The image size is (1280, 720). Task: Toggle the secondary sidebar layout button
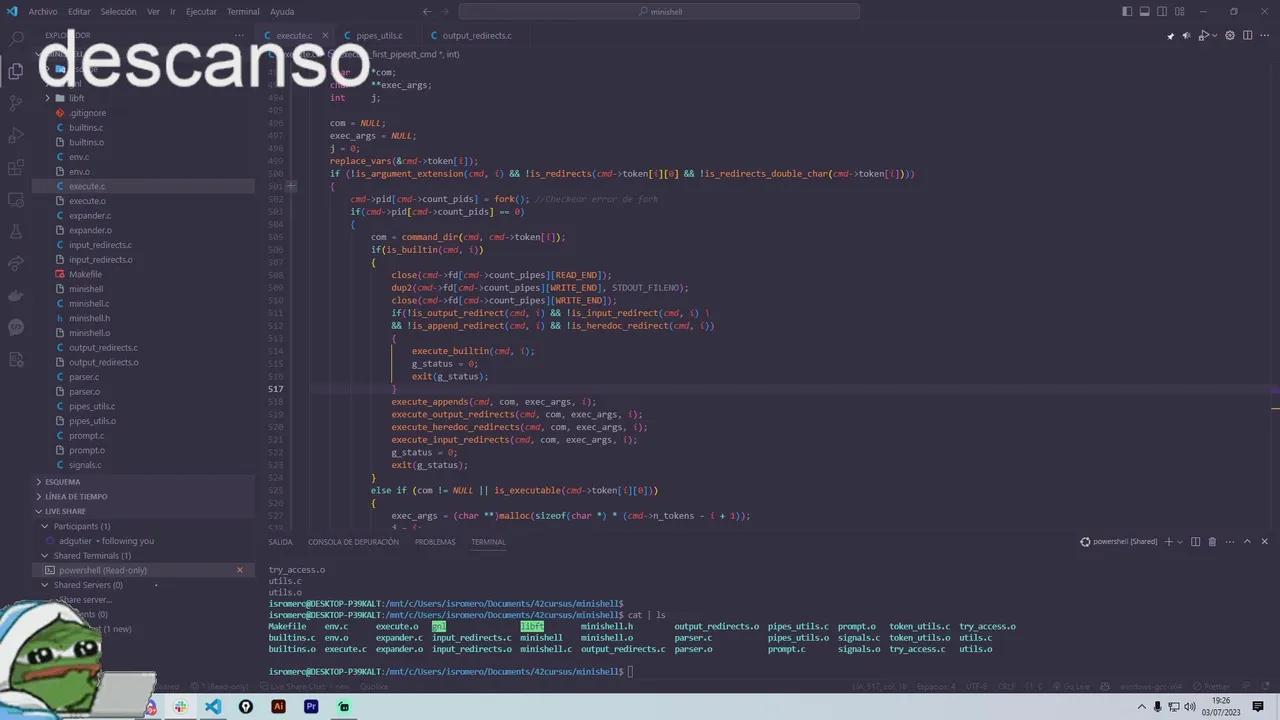click(x=1162, y=12)
